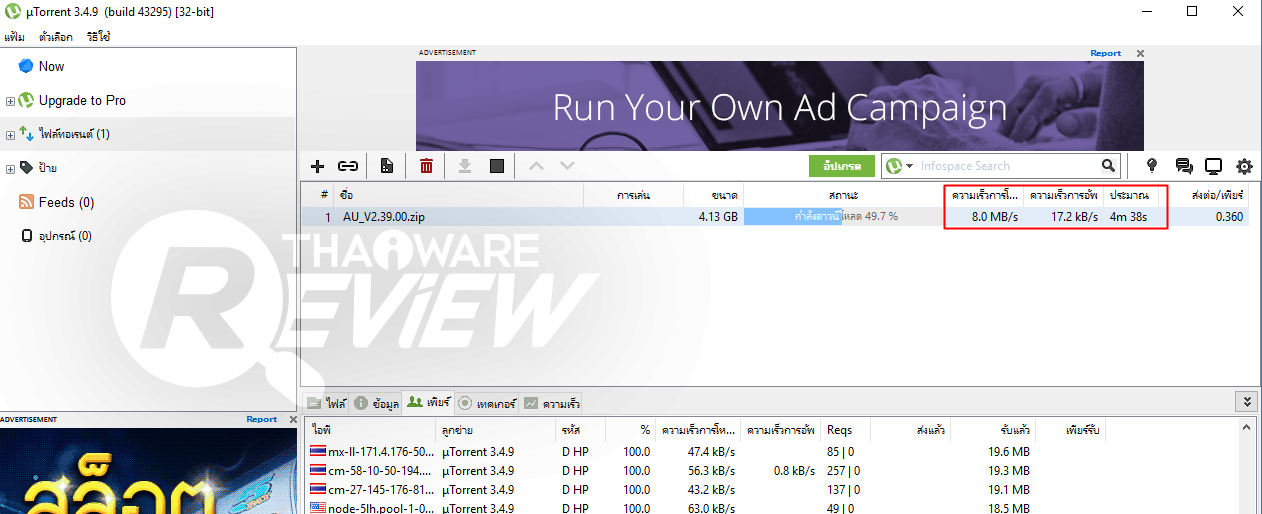Close the top banner advertisement
The height and width of the screenshot is (514, 1262).
(x=1140, y=53)
